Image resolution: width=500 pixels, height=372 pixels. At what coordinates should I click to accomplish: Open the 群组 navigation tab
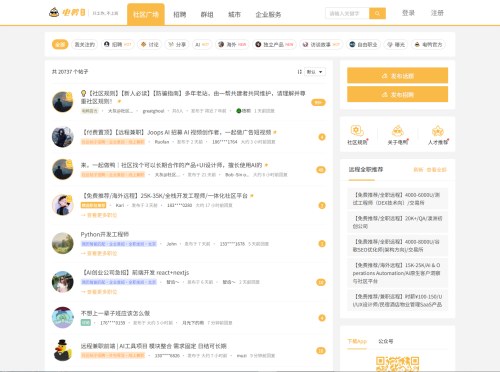click(x=207, y=14)
